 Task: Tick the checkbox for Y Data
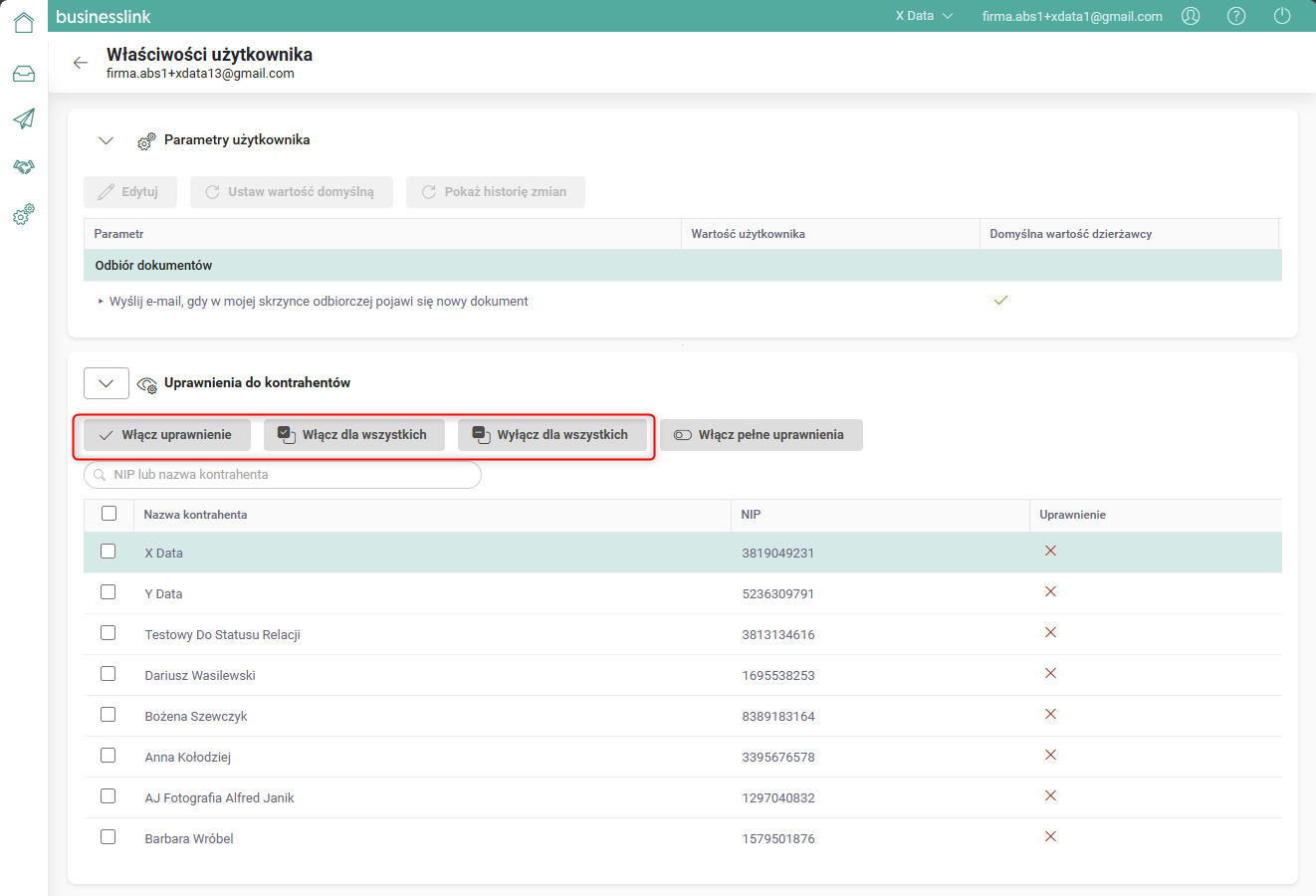(x=109, y=592)
